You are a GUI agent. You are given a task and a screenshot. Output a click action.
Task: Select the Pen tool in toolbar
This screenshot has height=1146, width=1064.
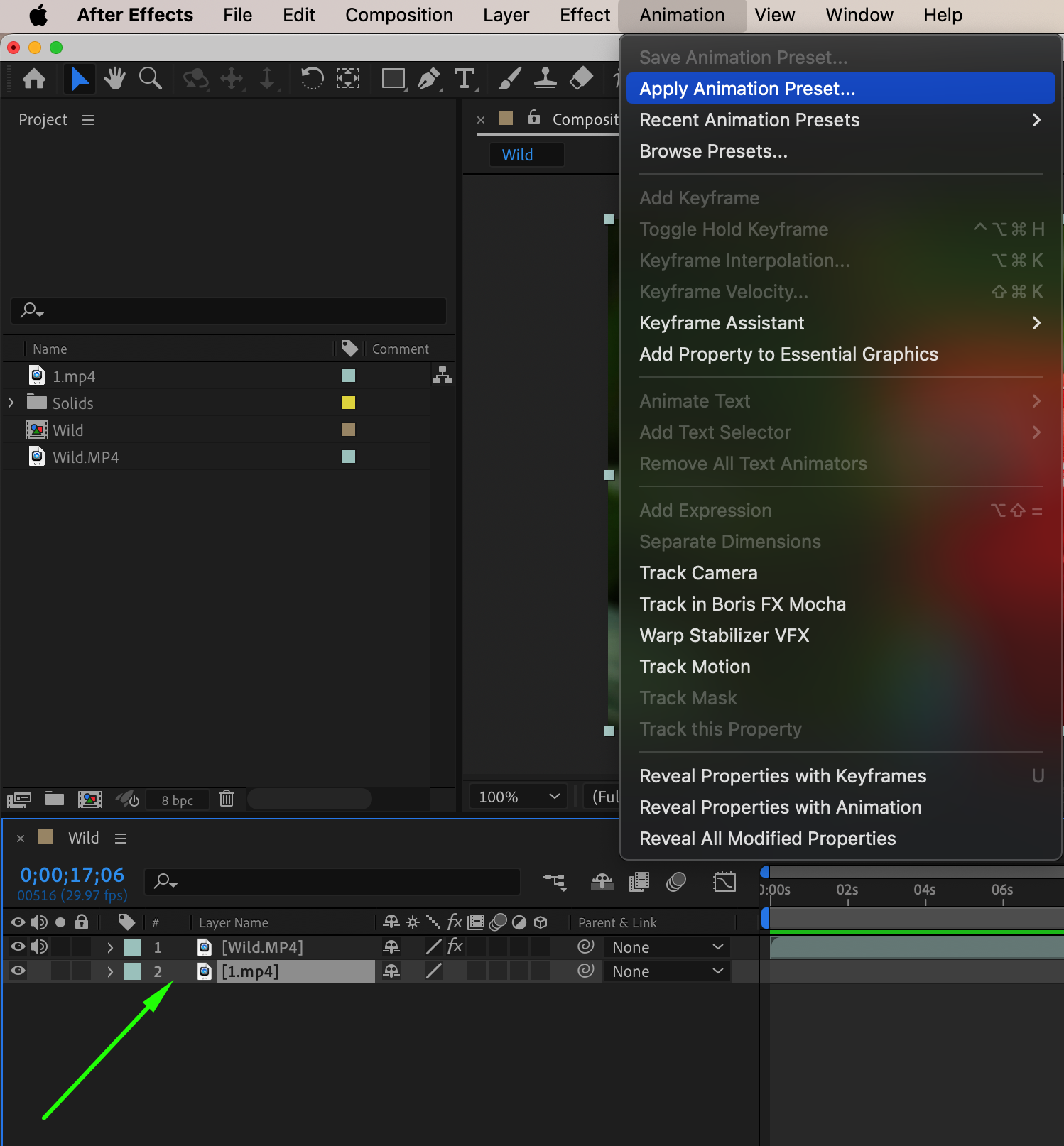(428, 79)
